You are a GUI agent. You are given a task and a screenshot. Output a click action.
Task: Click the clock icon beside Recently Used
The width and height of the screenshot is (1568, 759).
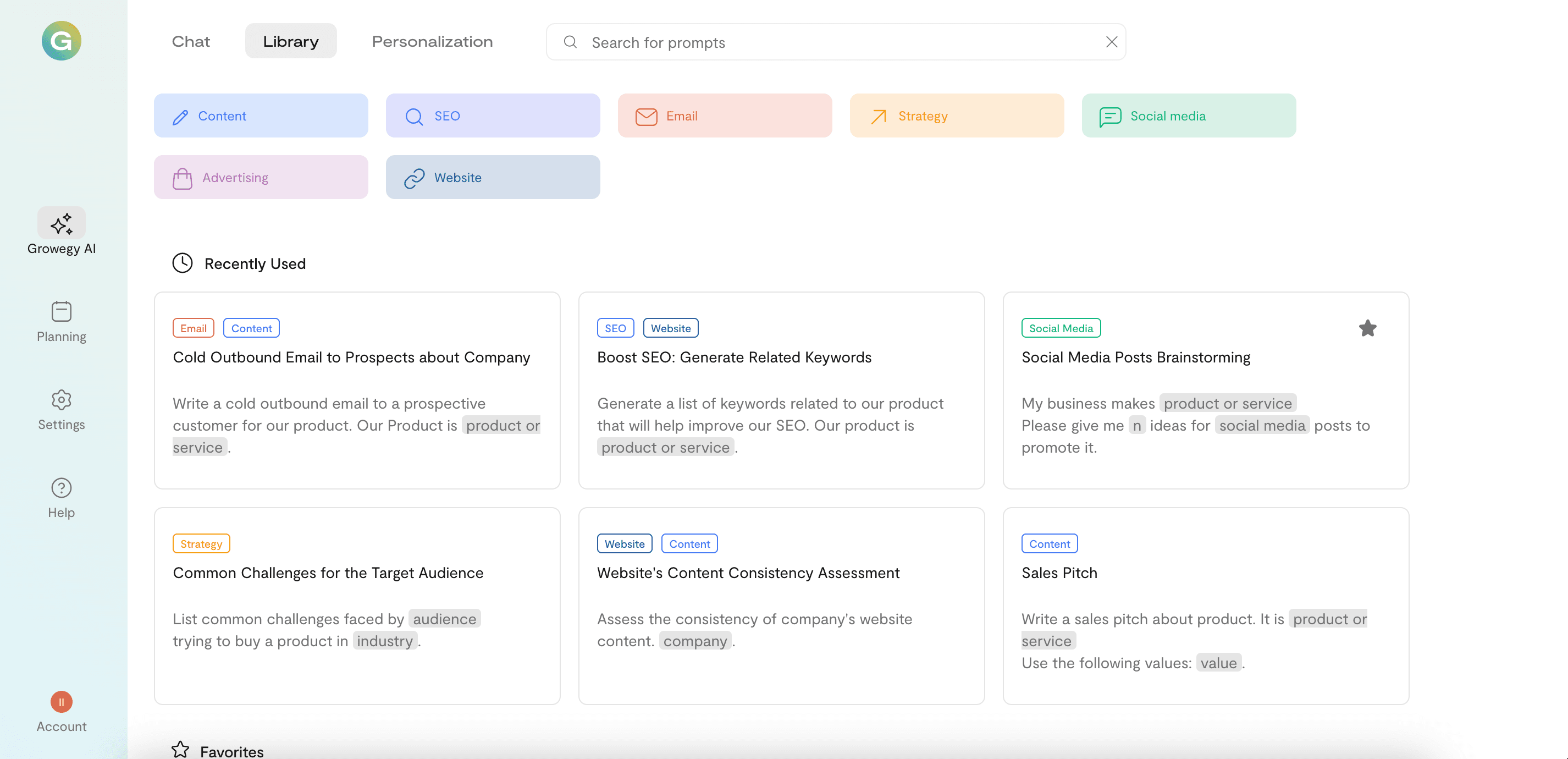[183, 263]
